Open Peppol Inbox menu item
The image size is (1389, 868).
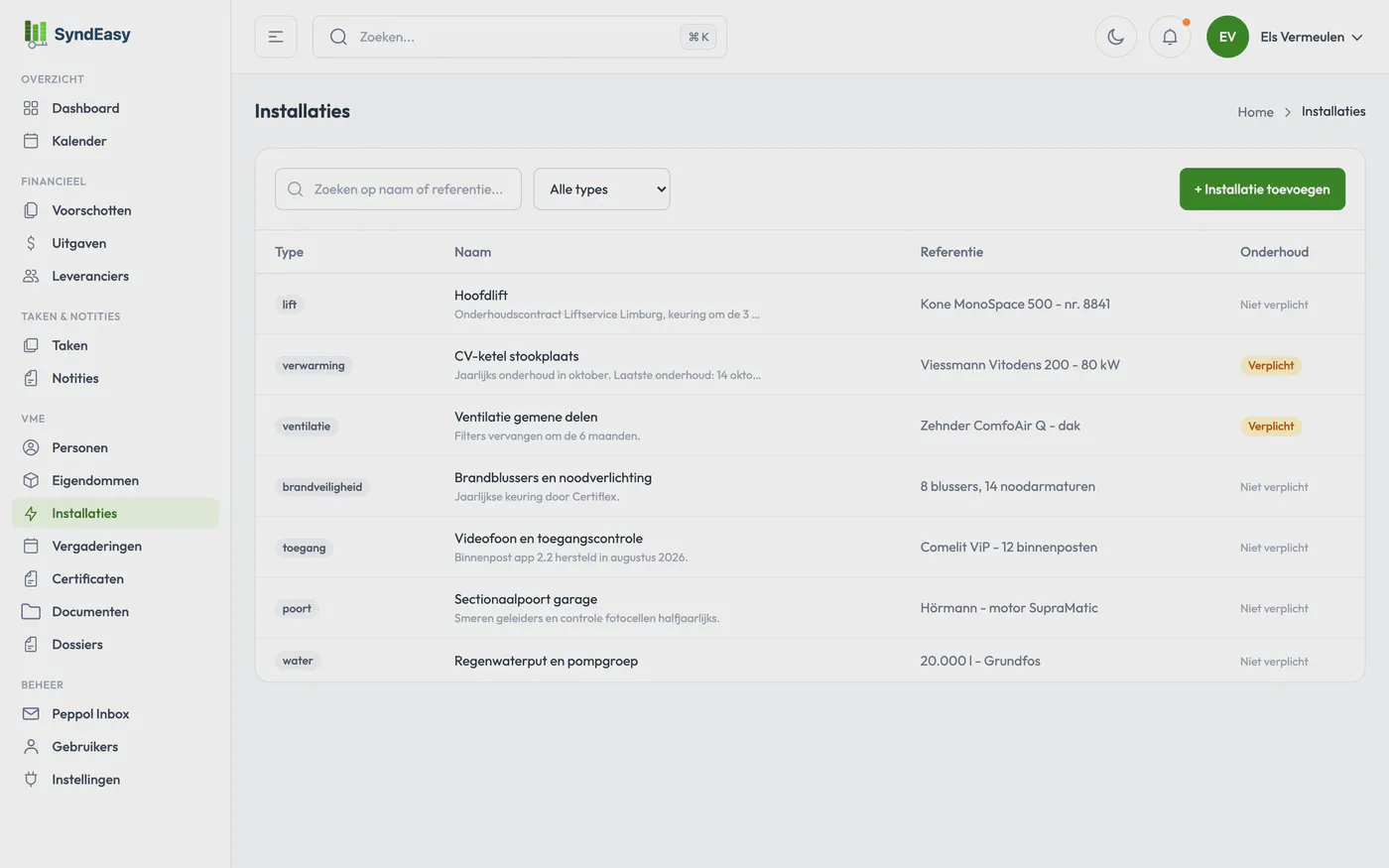[x=115, y=713]
